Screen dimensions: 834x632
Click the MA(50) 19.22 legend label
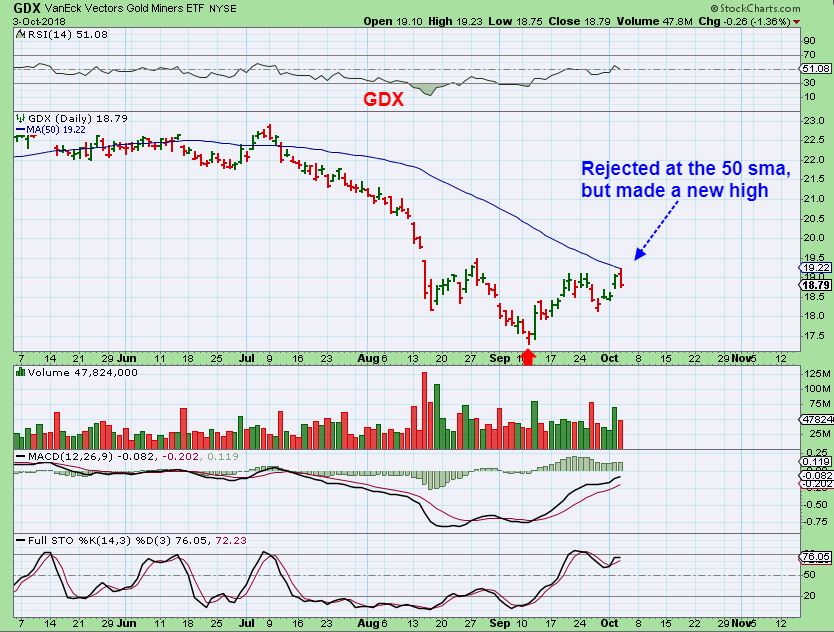(56, 129)
